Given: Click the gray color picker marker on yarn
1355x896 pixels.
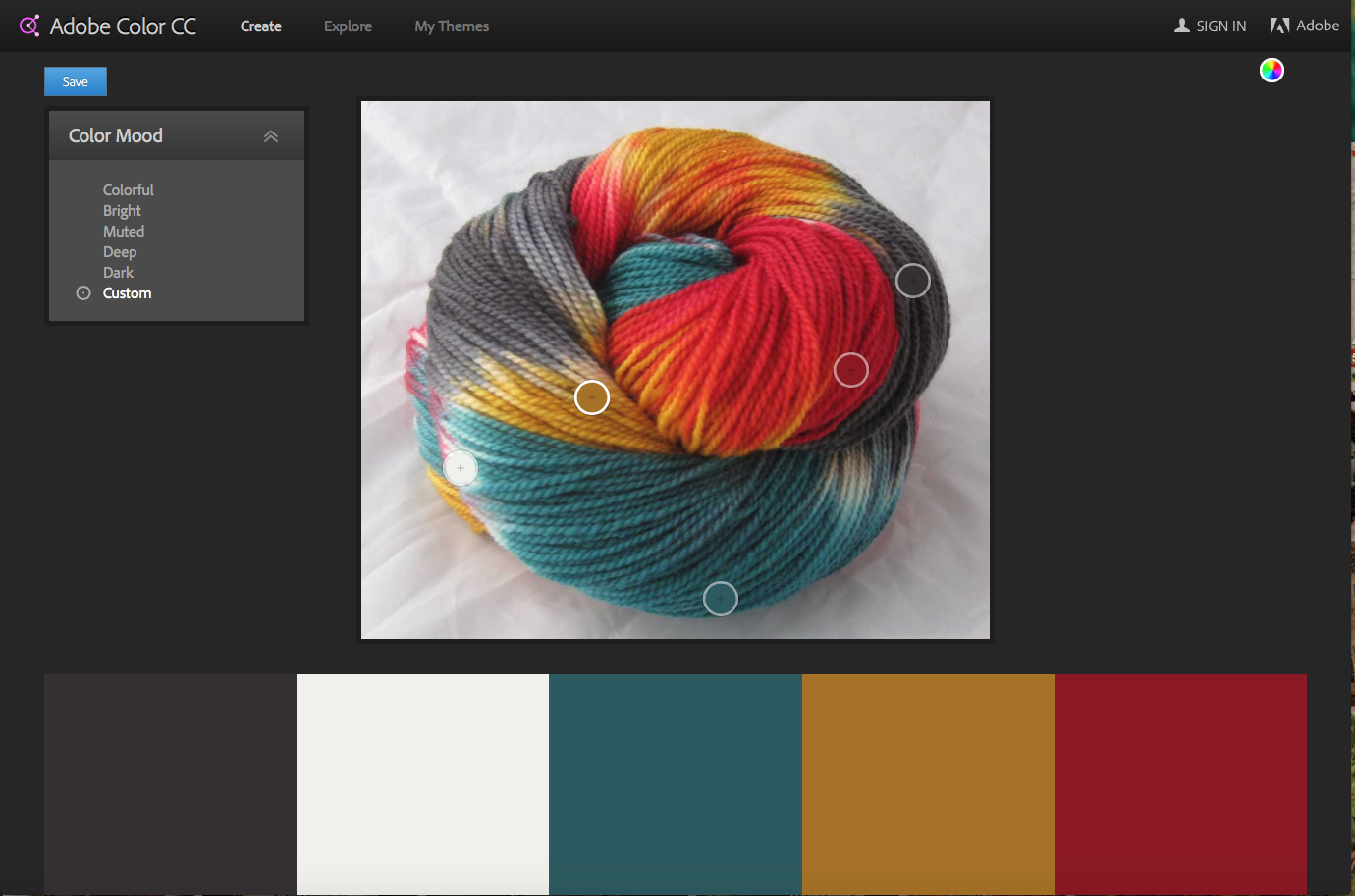Looking at the screenshot, I should tap(913, 281).
